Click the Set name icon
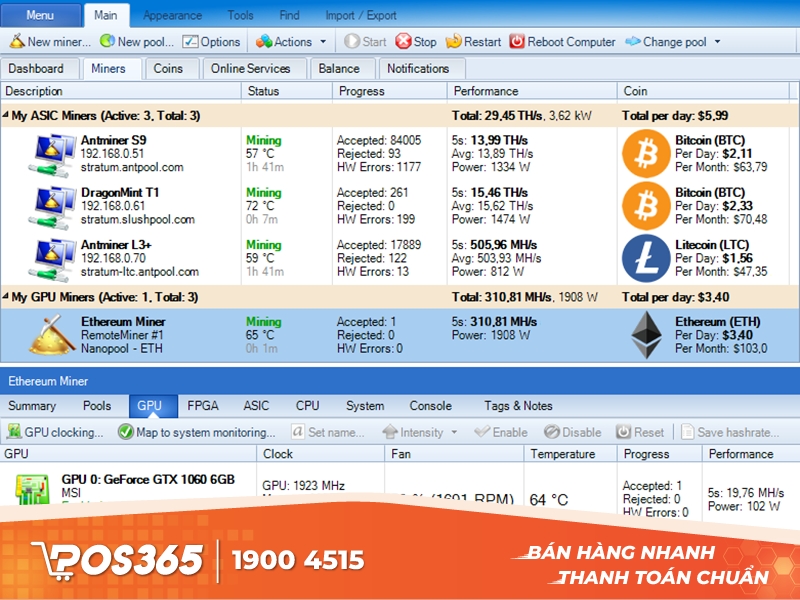The image size is (800, 600). (298, 432)
